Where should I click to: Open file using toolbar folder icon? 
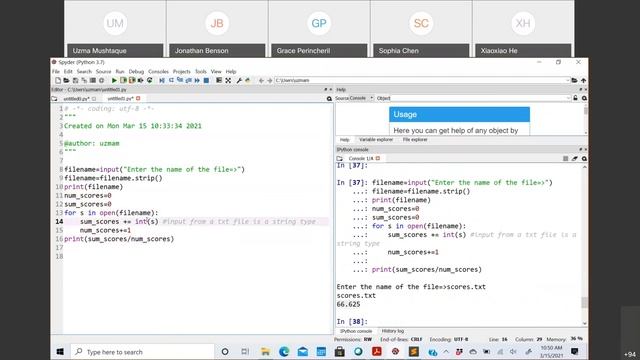[x=67, y=80]
